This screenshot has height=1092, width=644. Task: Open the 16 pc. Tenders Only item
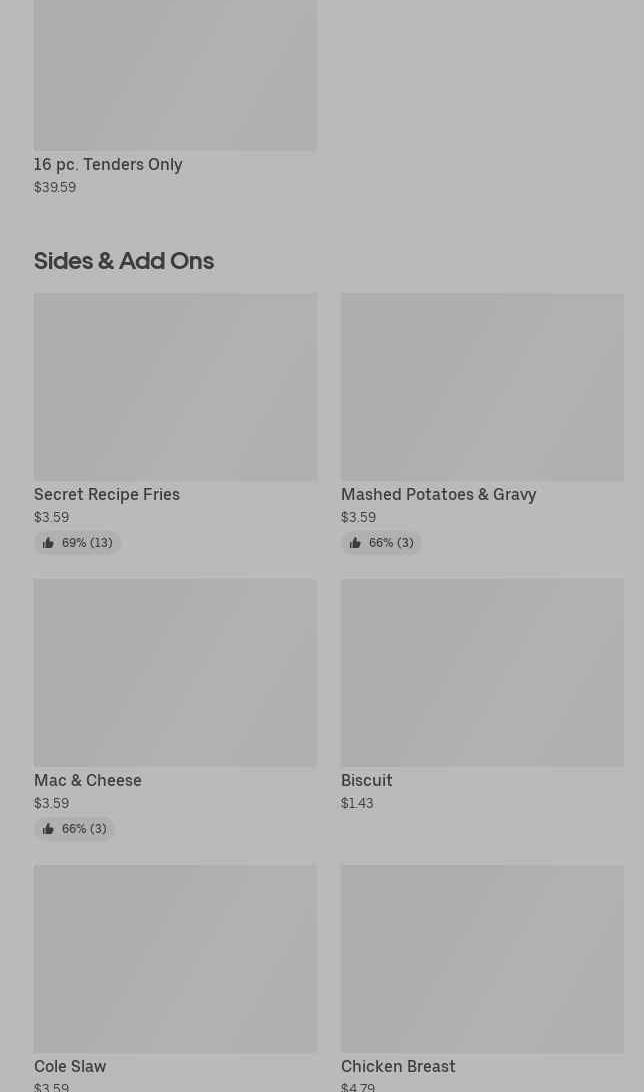[x=108, y=164]
